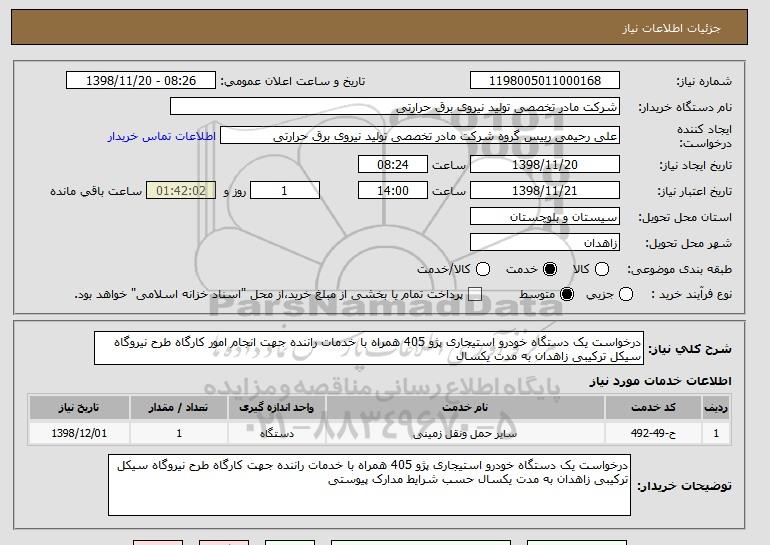Click the ایجاد کننده درخواست field

420,136
